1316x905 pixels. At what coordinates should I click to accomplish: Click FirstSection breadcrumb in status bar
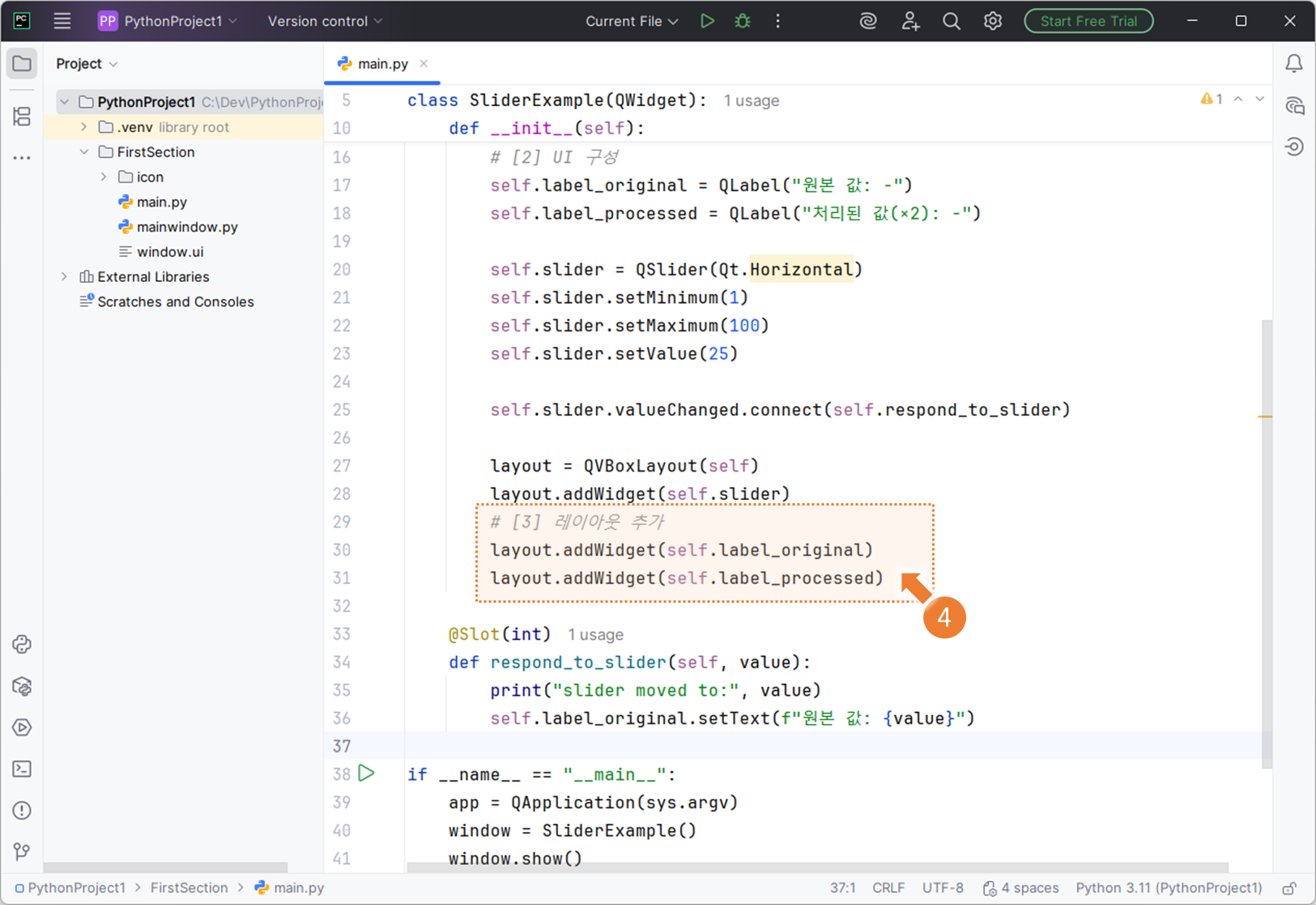pyautogui.click(x=190, y=888)
